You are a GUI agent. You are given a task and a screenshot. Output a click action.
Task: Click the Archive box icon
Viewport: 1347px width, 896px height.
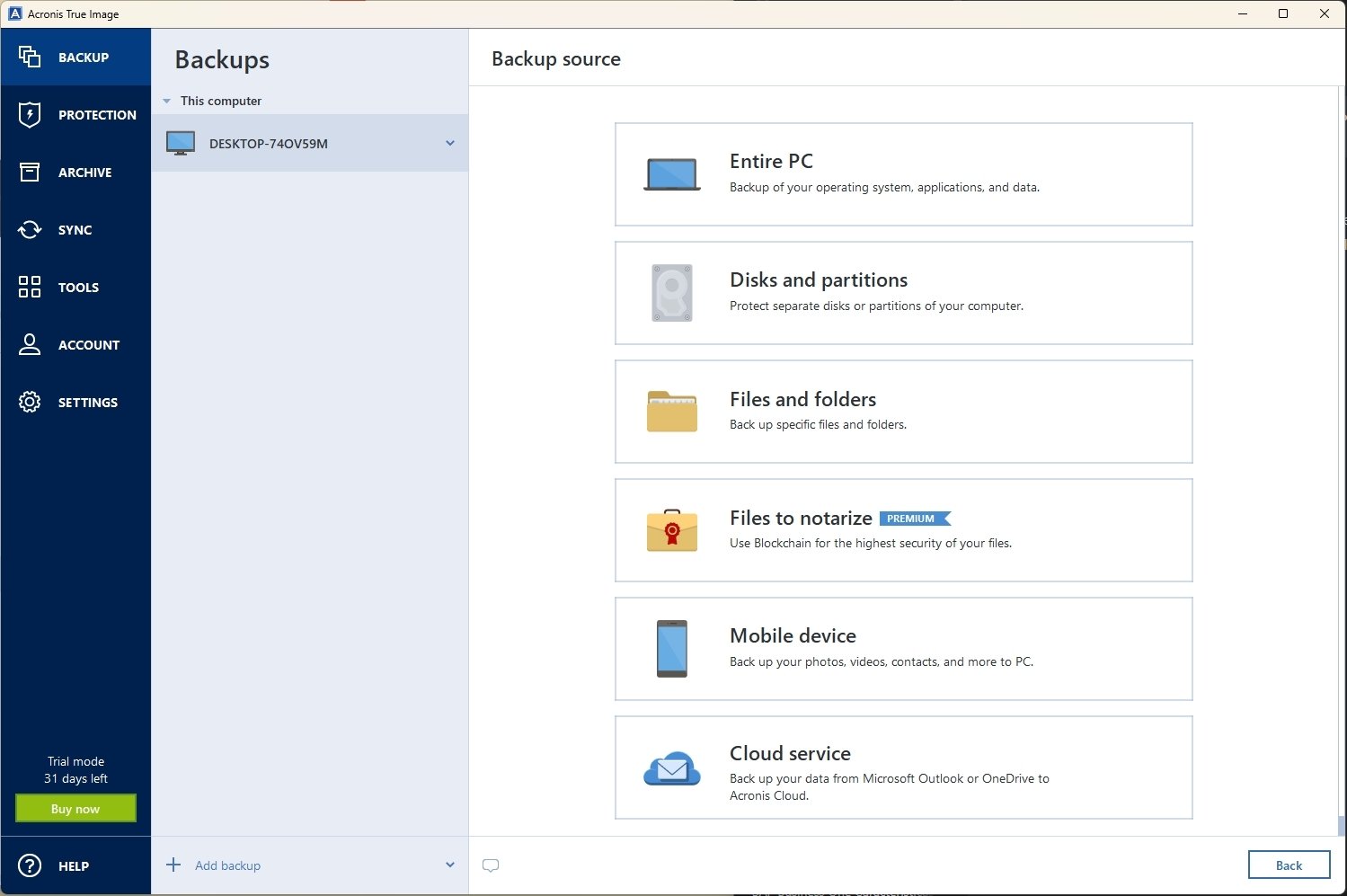(x=30, y=172)
